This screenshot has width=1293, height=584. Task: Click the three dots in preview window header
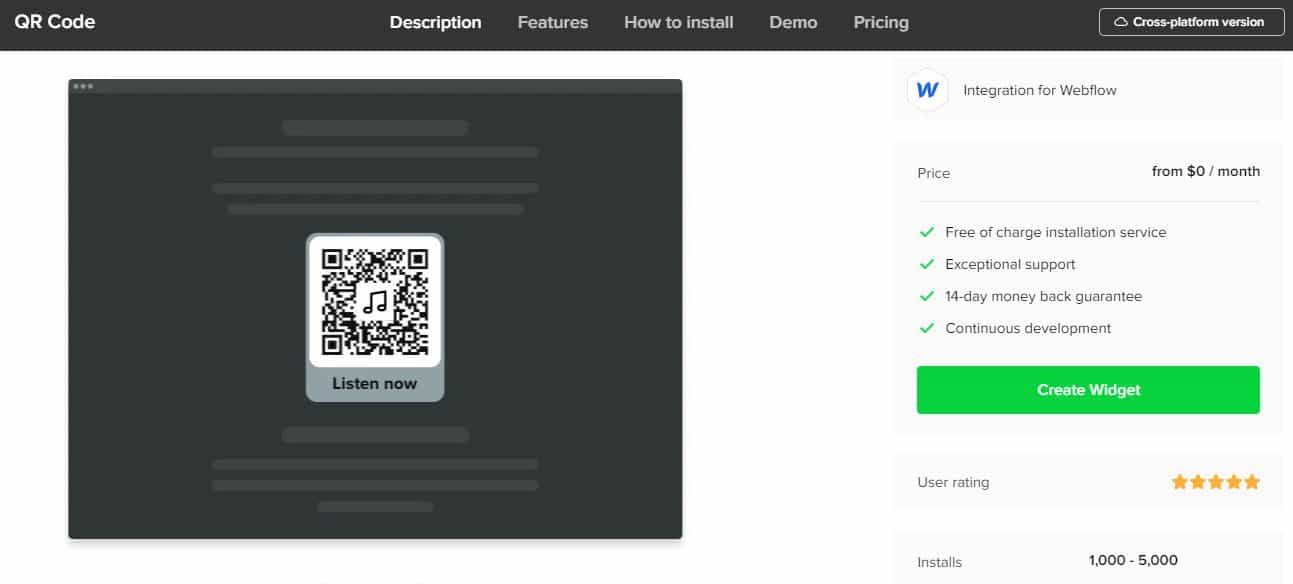click(x=83, y=86)
